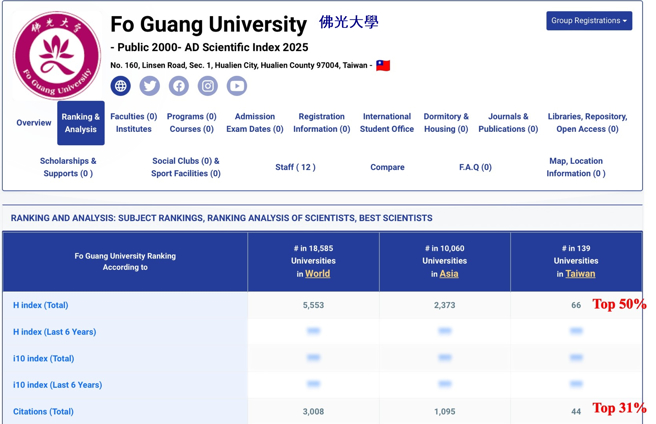Image resolution: width=656 pixels, height=424 pixels.
Task: Switch to the Overview tab
Action: [x=34, y=123]
